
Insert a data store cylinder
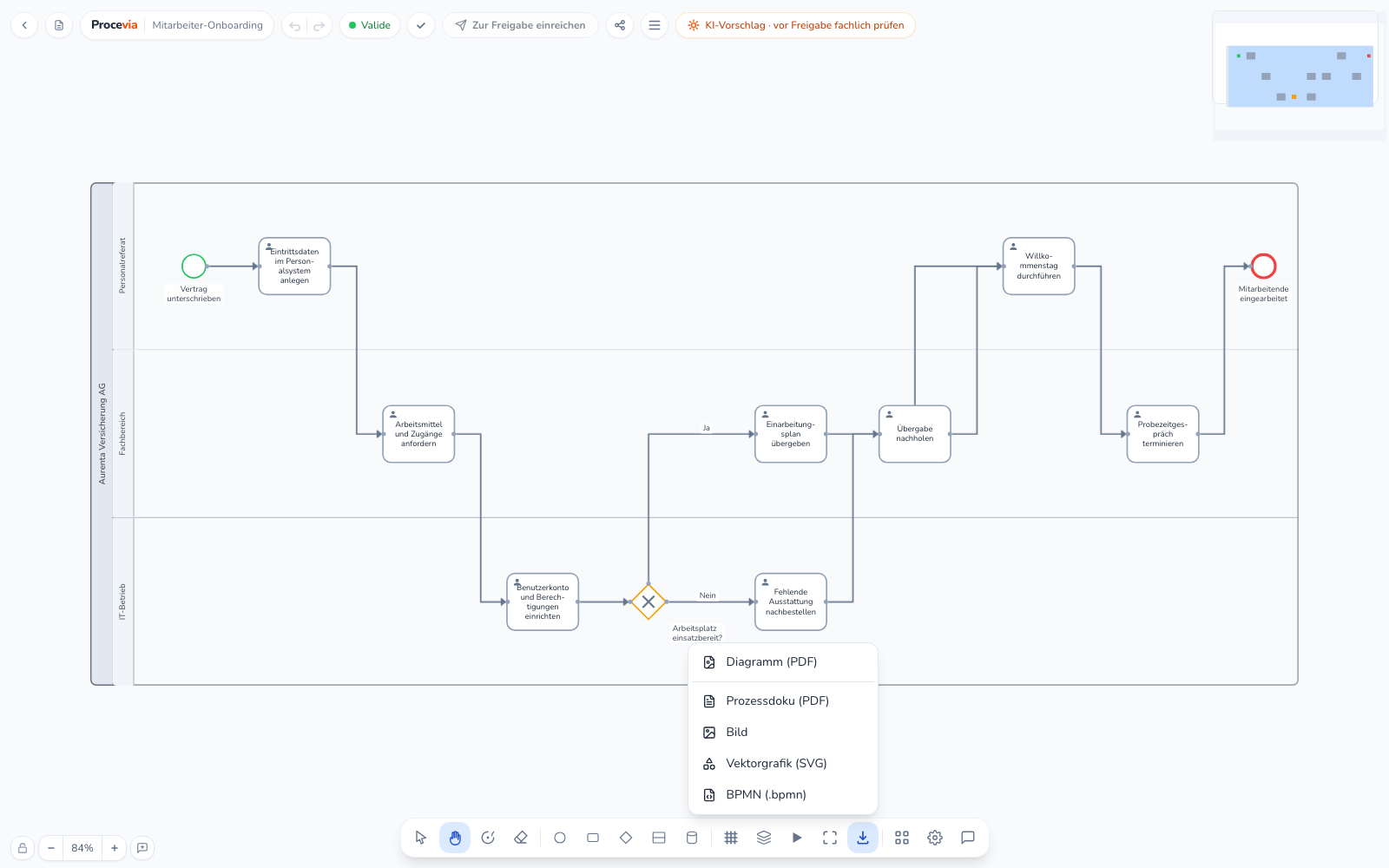692,838
